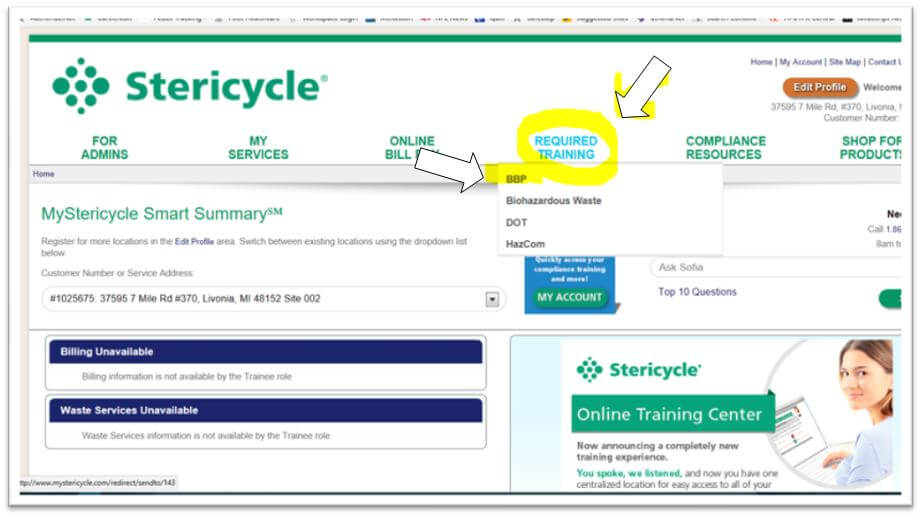
Task: Click the Home breadcrumb link
Action: click(43, 174)
